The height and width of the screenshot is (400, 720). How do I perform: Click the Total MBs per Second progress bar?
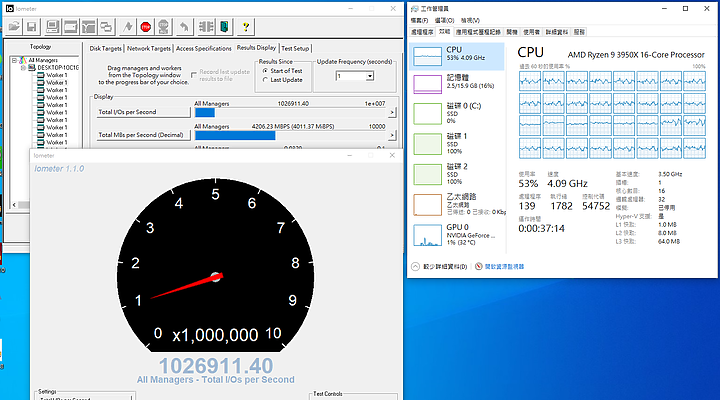(x=290, y=135)
